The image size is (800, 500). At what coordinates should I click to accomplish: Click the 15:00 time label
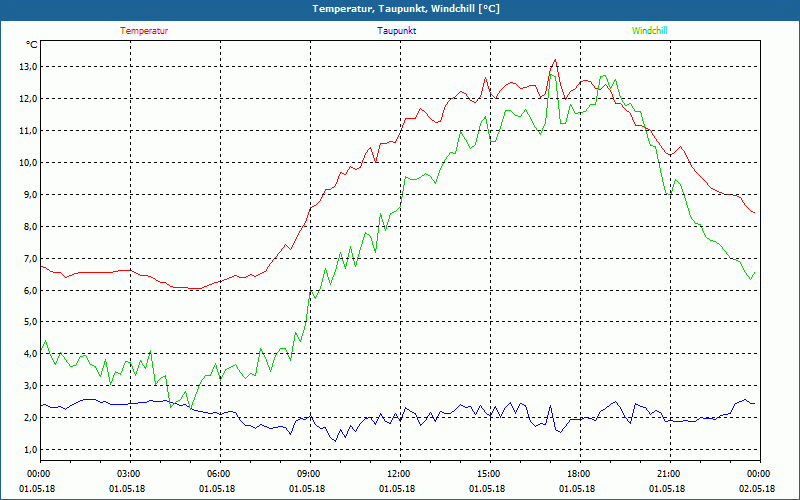[487, 473]
